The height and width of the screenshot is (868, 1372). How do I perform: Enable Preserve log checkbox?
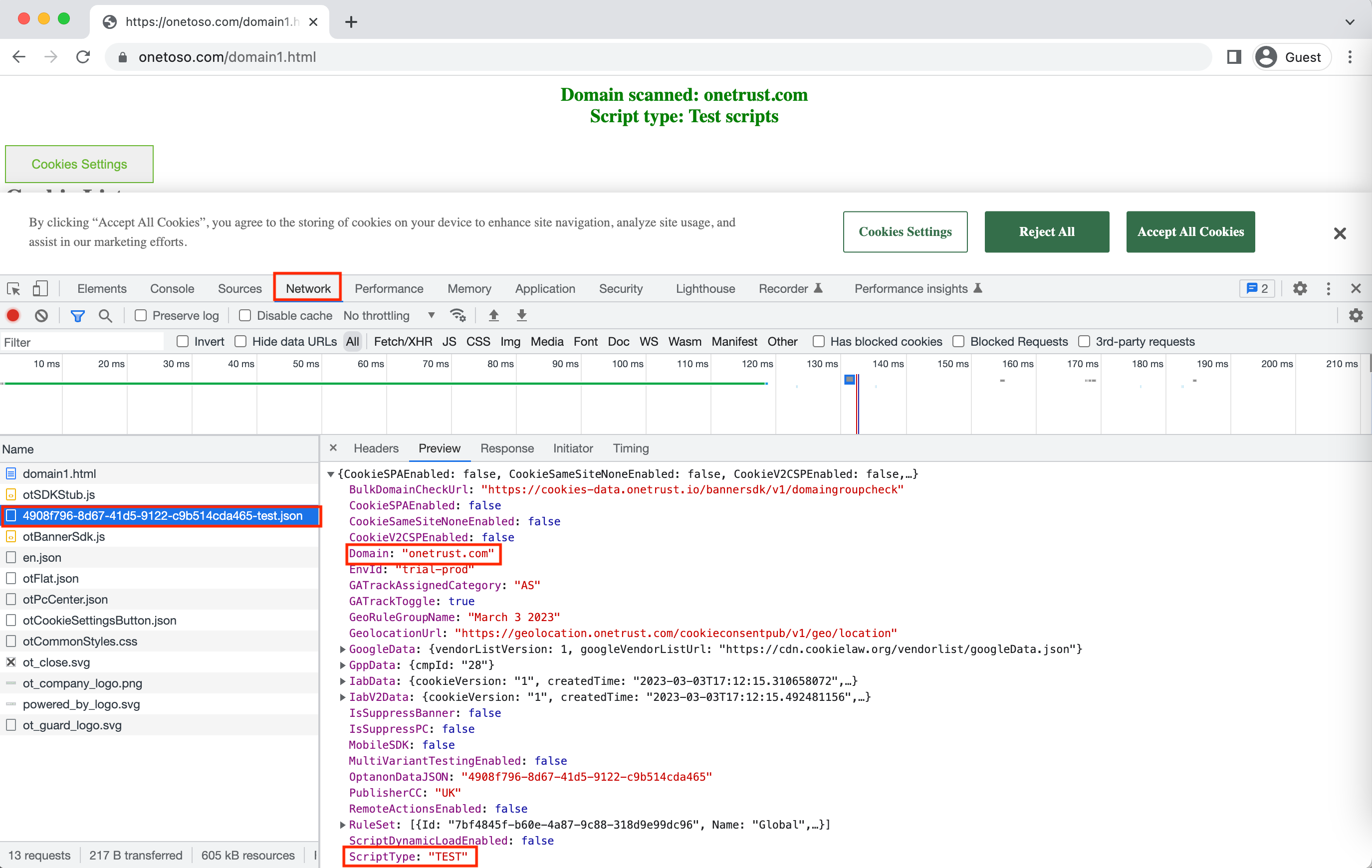pos(141,316)
